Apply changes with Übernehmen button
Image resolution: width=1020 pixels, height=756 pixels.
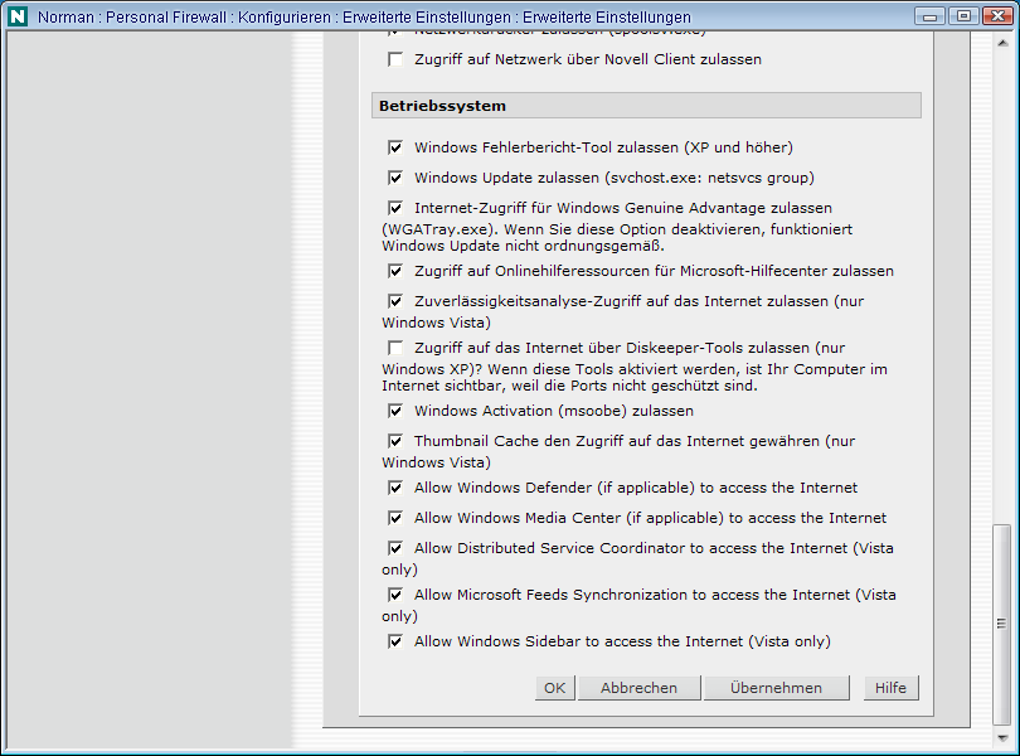776,688
